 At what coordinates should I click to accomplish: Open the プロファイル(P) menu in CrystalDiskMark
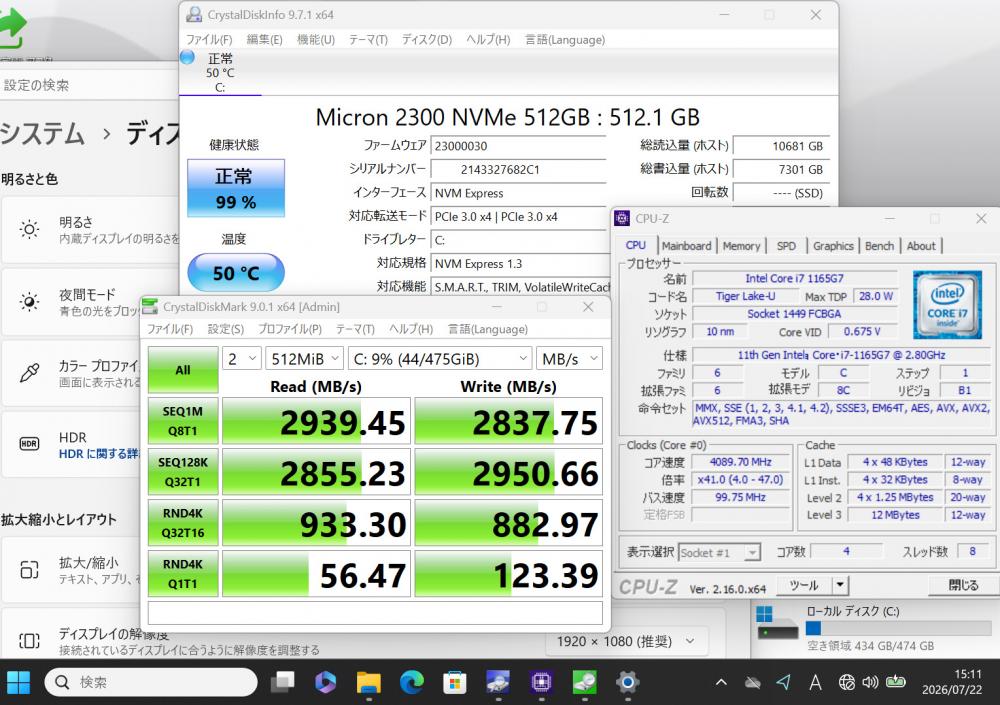[290, 329]
